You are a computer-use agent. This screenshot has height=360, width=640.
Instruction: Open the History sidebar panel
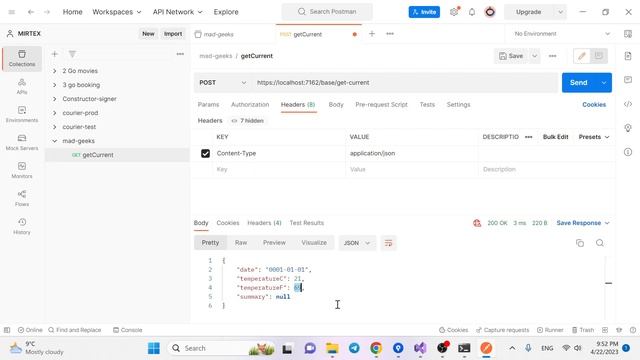pos(22,226)
